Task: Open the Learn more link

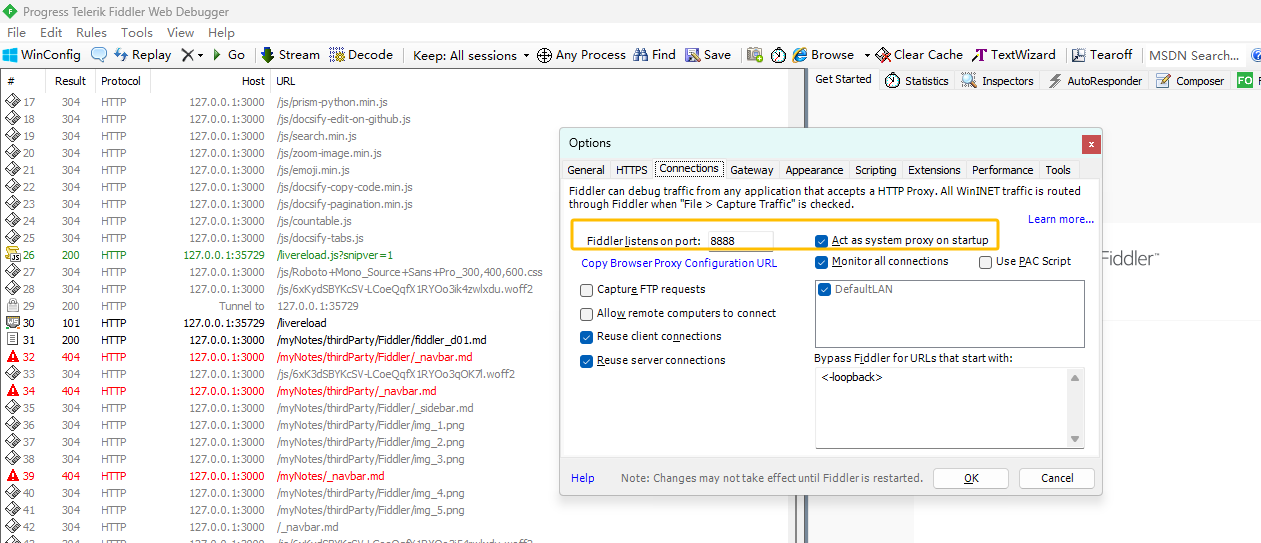Action: click(x=1061, y=219)
